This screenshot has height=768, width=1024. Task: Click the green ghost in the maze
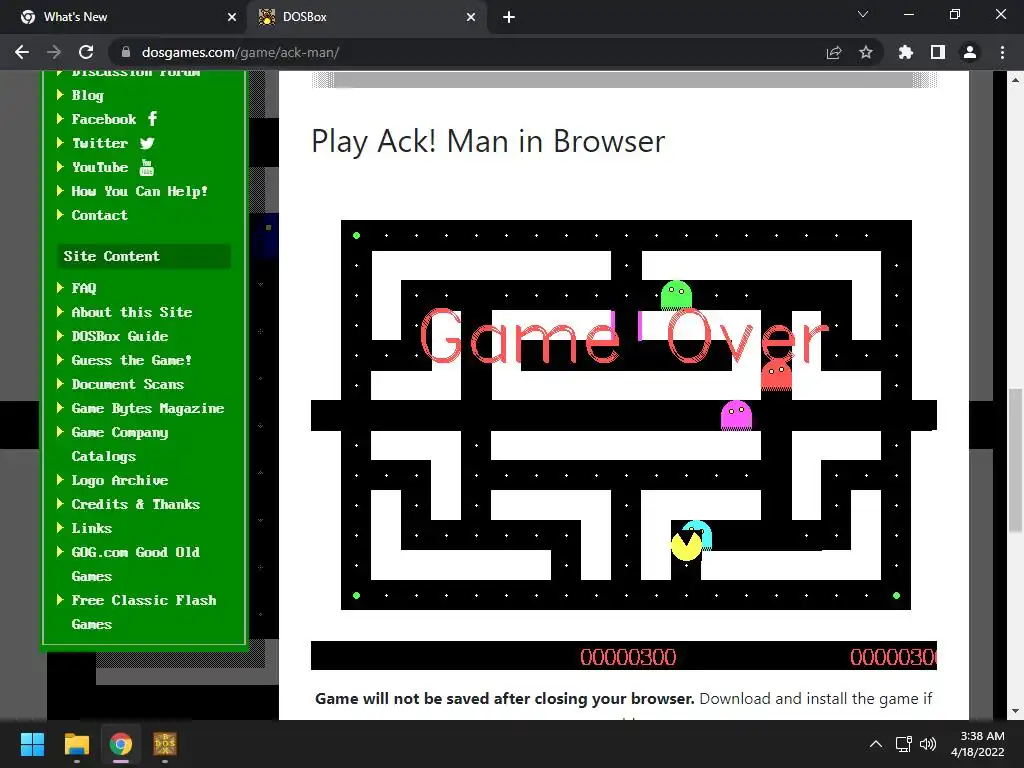[676, 295]
